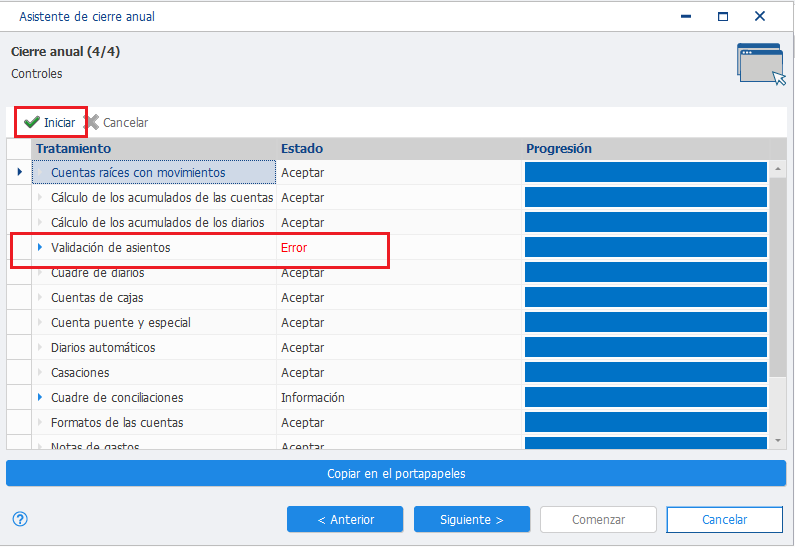The image size is (795, 547).
Task: Select the Validación de asientos text
Action: [x=111, y=247]
